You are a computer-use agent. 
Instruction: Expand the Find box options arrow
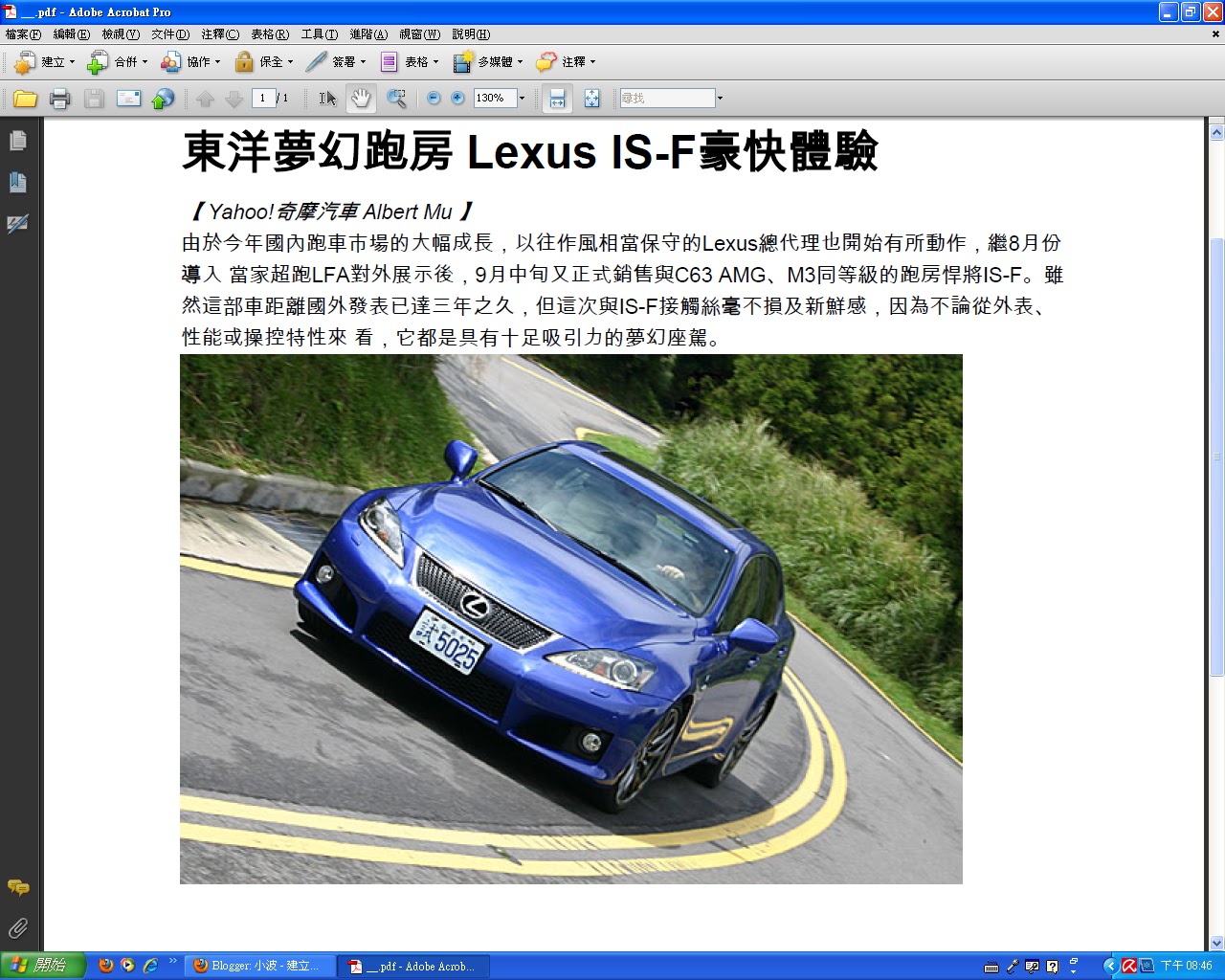tap(720, 99)
